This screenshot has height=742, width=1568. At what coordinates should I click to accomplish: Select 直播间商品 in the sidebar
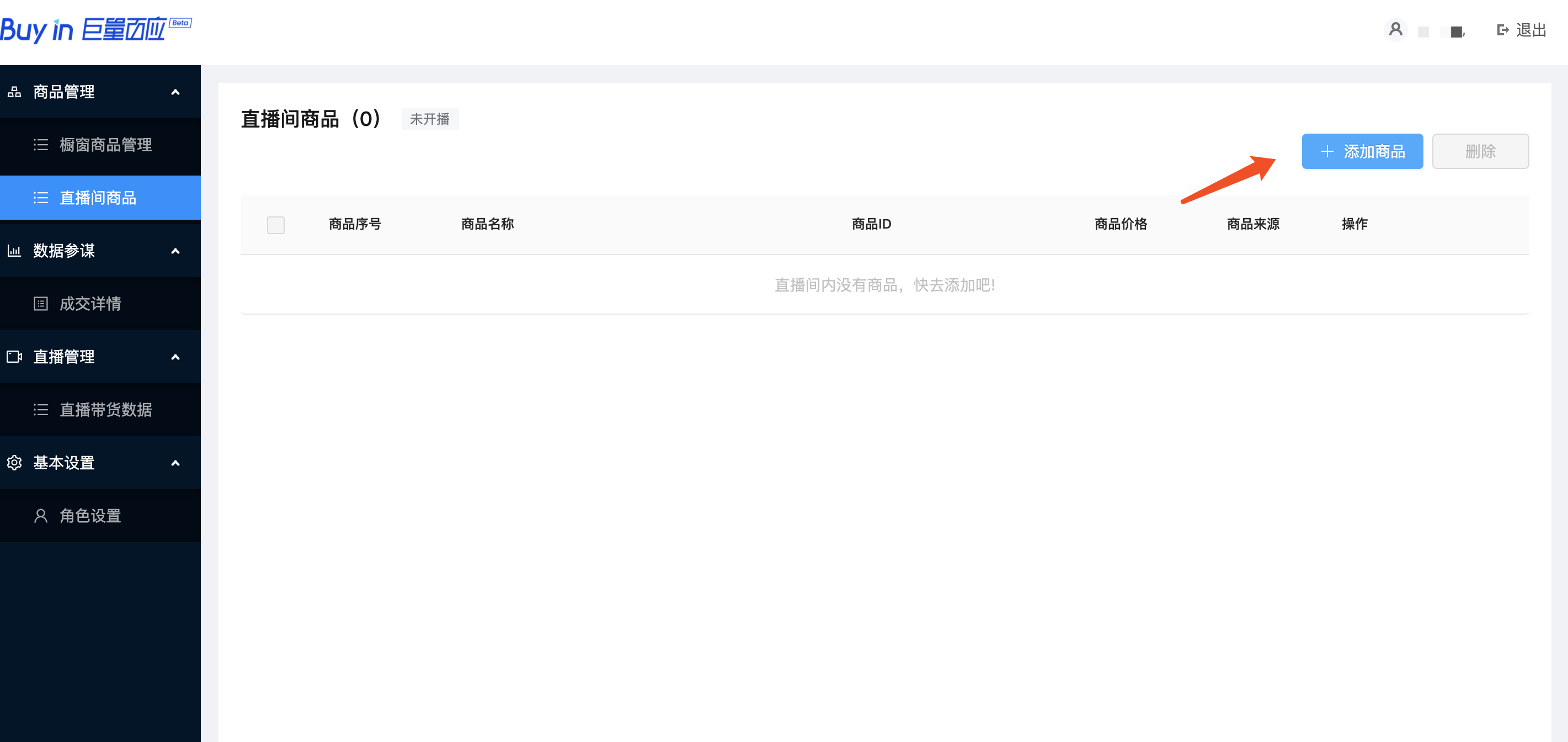tap(98, 198)
